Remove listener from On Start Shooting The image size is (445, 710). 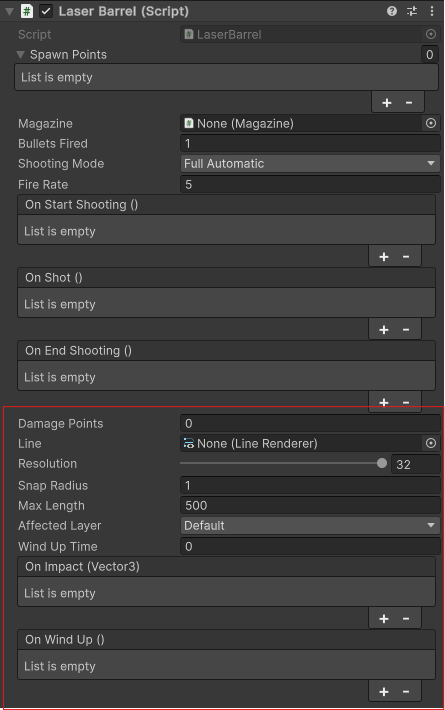[406, 257]
